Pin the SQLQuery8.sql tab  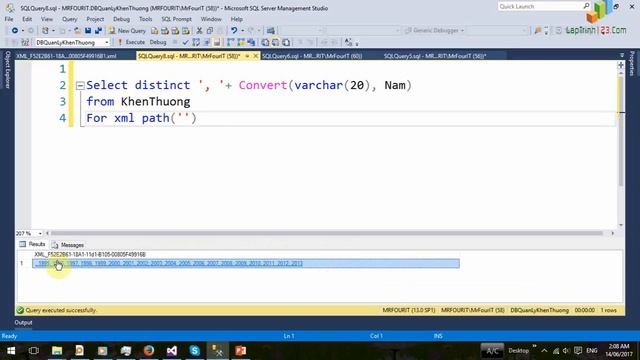(x=247, y=56)
